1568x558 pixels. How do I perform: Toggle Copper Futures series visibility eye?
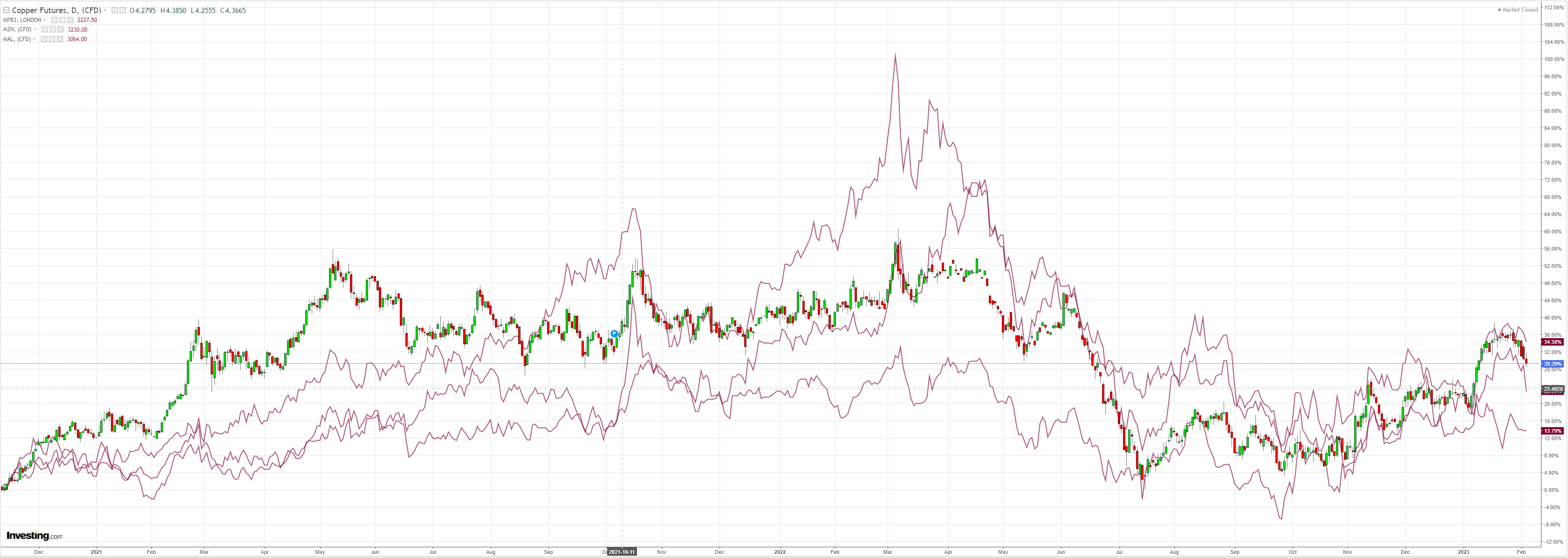[x=115, y=10]
